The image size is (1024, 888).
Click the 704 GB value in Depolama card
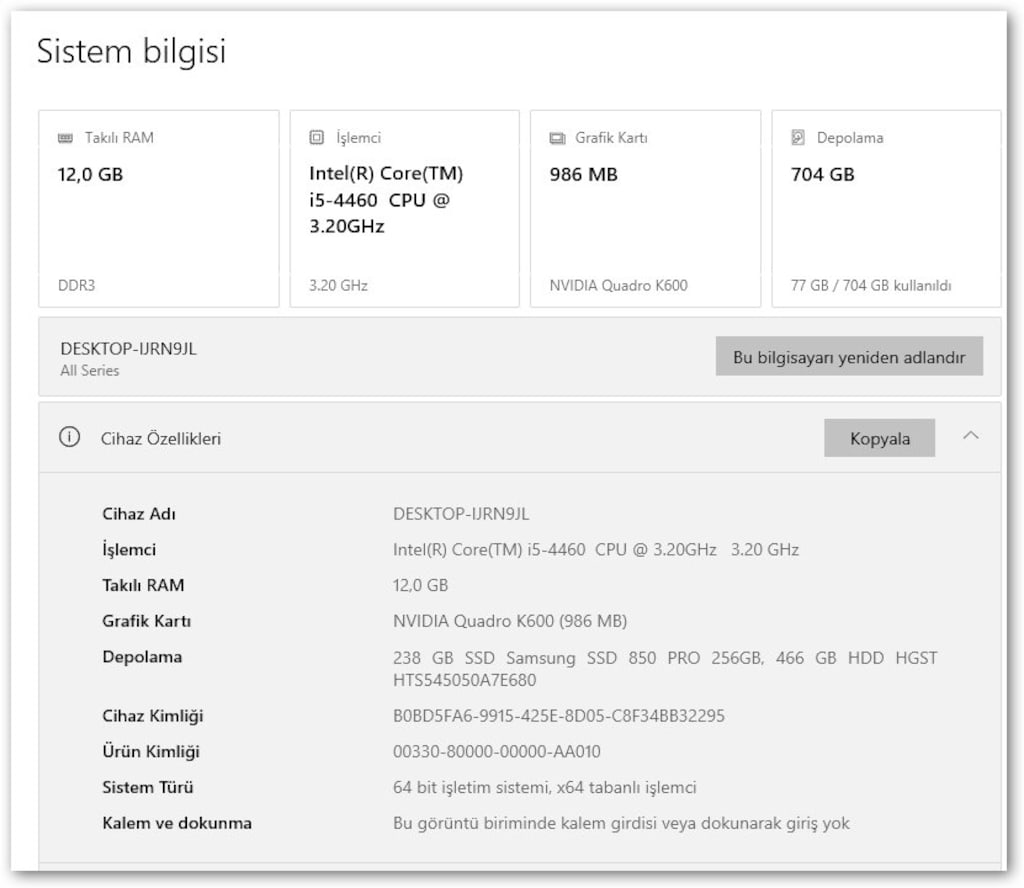coord(822,174)
